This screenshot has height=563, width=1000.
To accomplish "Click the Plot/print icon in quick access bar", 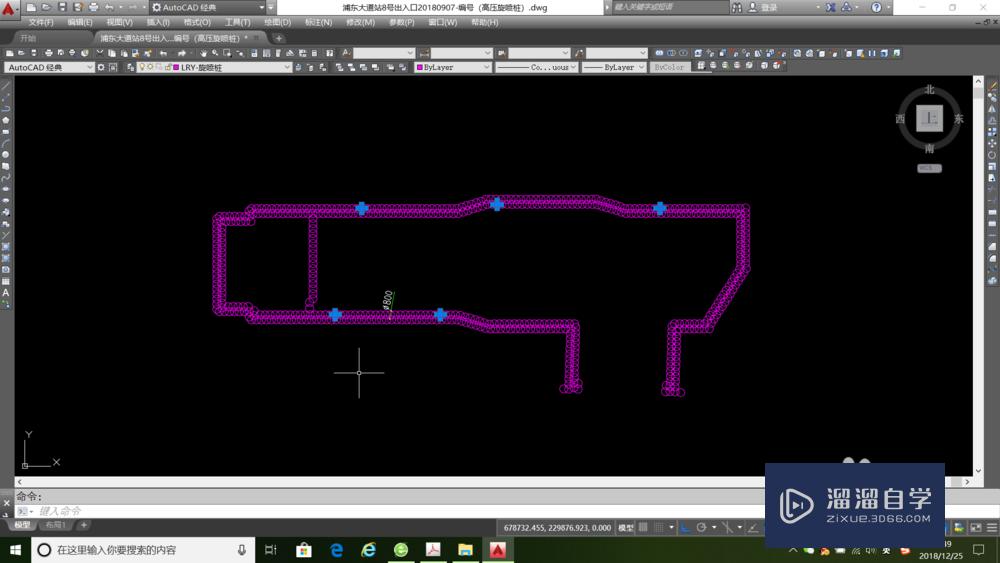I will (x=93, y=7).
